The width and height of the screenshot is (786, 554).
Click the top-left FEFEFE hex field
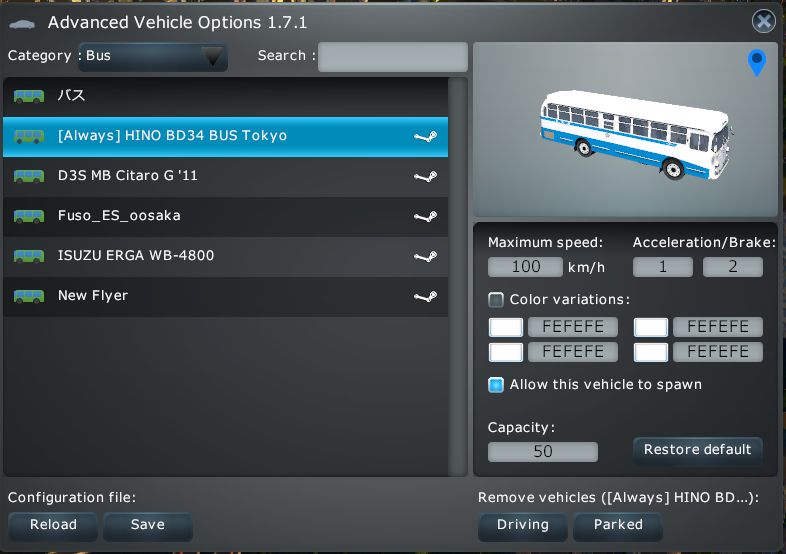click(573, 327)
